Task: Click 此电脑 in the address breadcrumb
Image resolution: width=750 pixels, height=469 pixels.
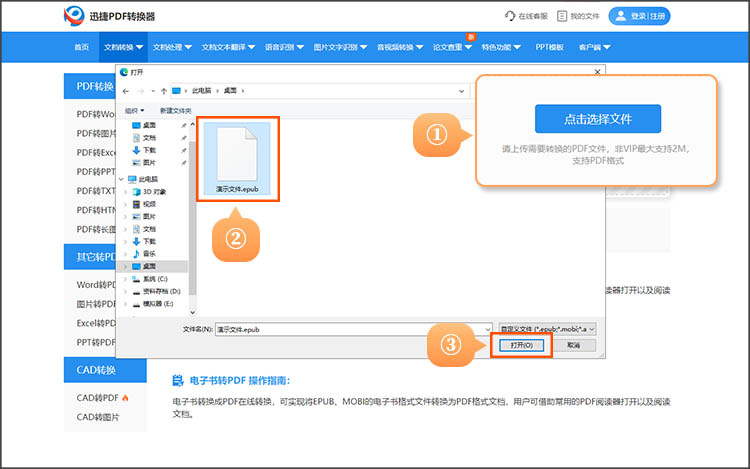Action: point(201,90)
